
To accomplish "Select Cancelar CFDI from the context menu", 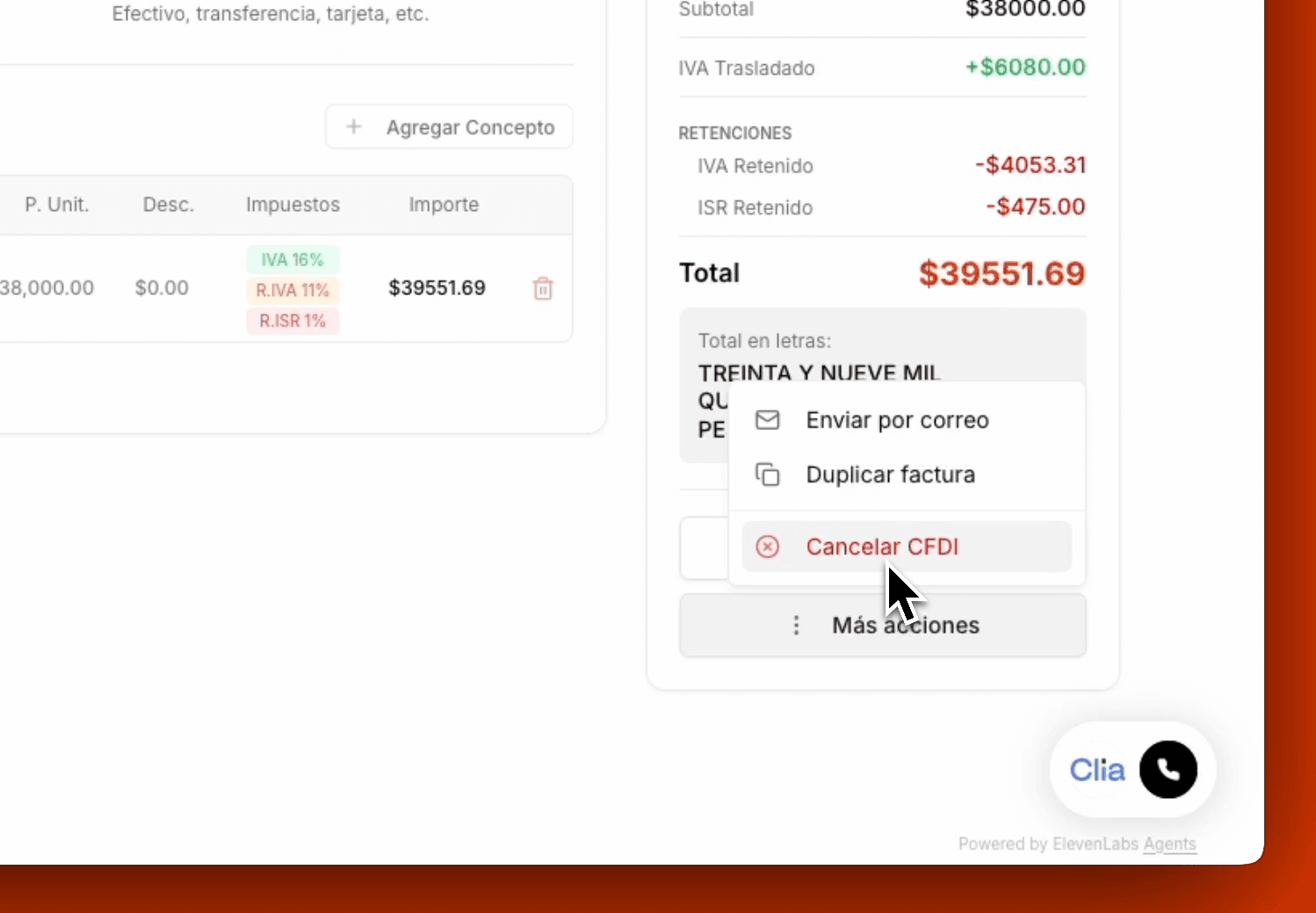I will [x=882, y=547].
